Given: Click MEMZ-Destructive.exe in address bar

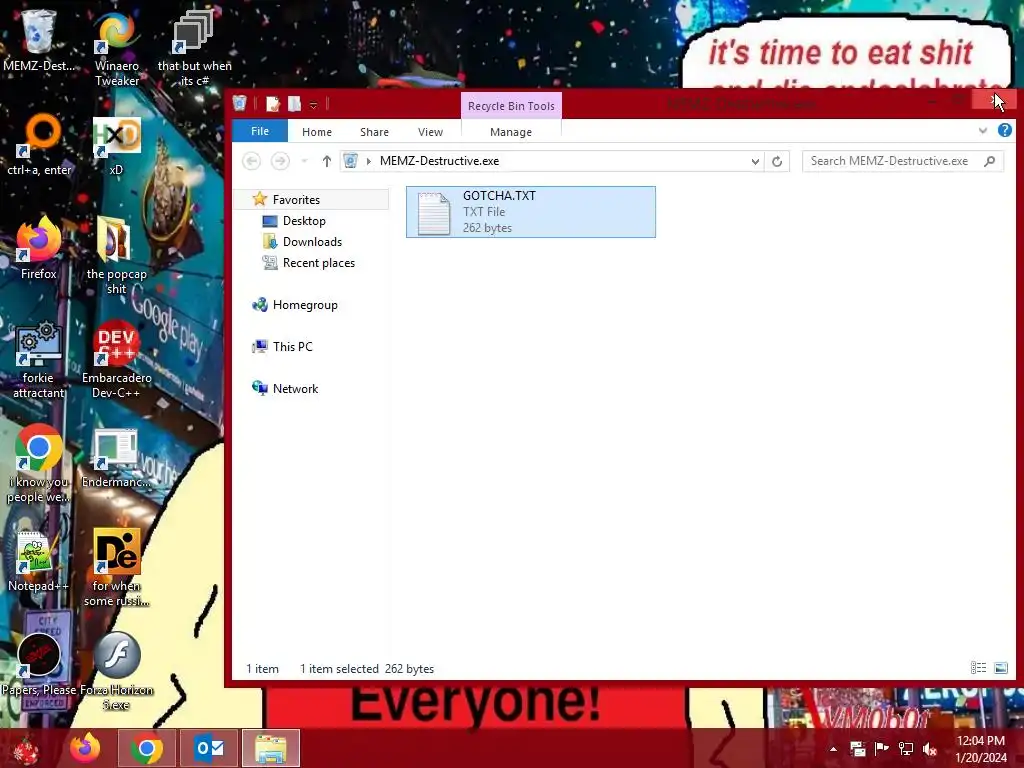Looking at the screenshot, I should tap(439, 161).
